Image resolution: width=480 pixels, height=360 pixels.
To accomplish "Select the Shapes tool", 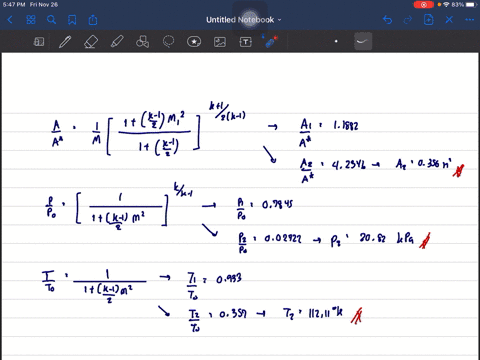I will 142,42.
